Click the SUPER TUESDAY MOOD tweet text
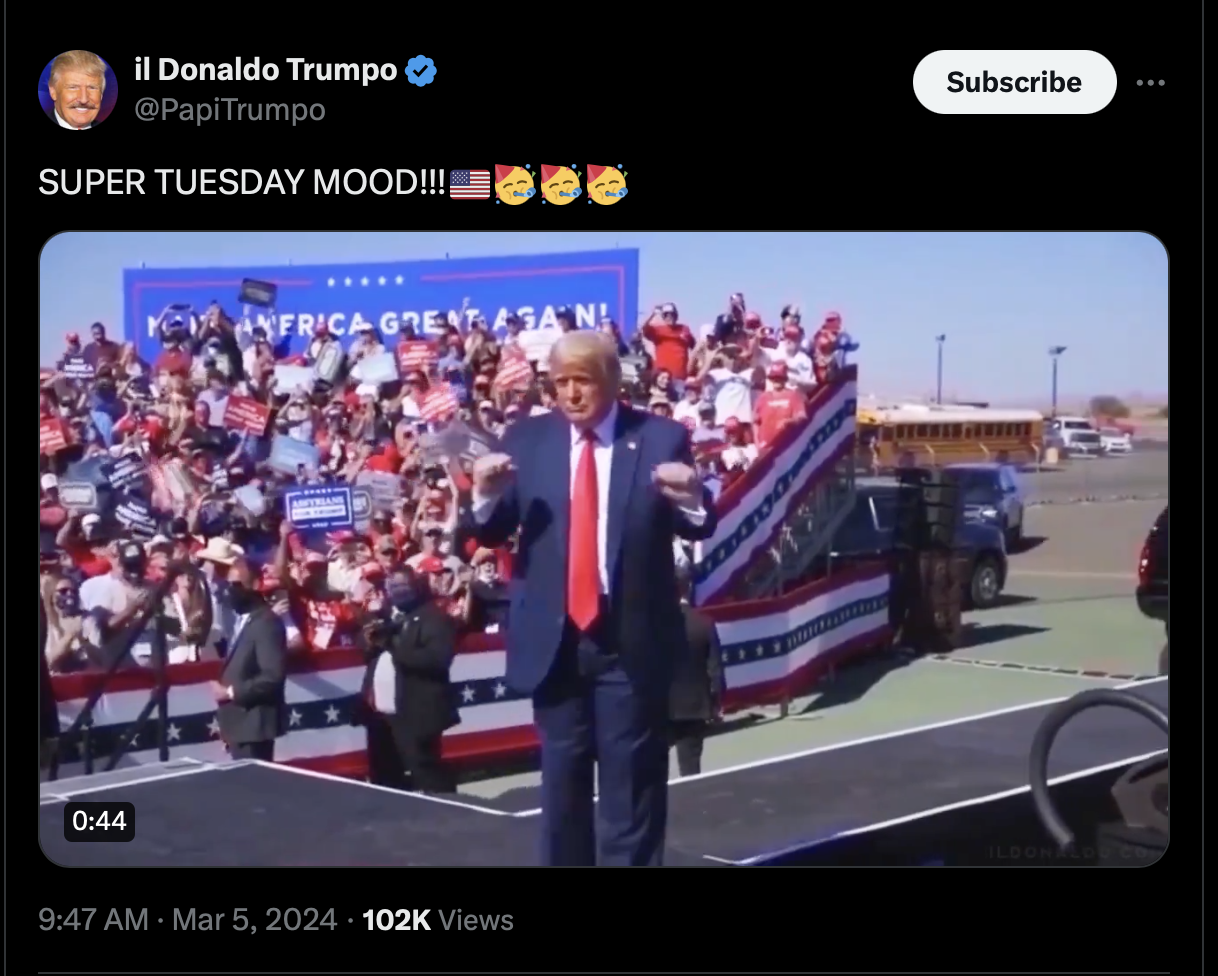 [x=242, y=183]
